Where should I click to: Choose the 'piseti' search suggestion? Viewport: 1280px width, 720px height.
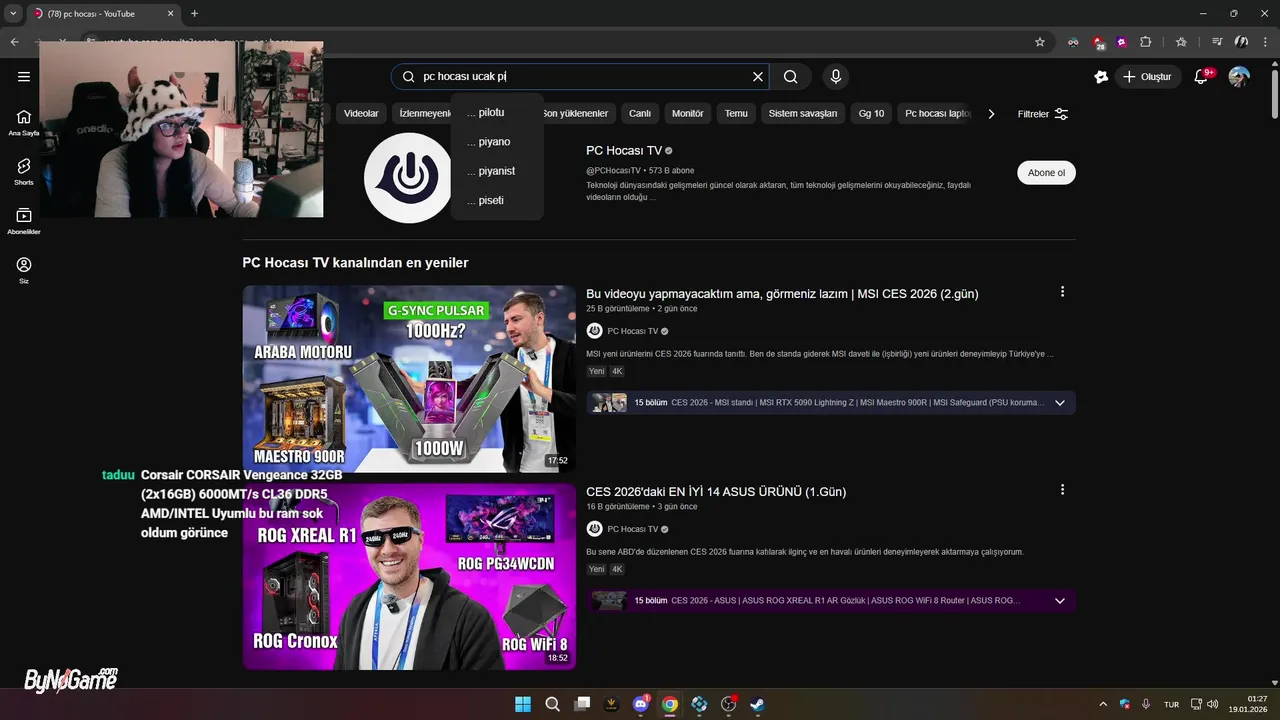coord(497,200)
